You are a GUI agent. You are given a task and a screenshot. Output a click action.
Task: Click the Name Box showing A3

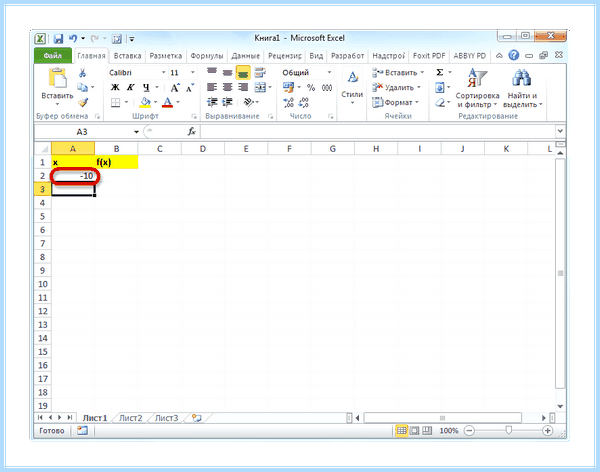82,132
